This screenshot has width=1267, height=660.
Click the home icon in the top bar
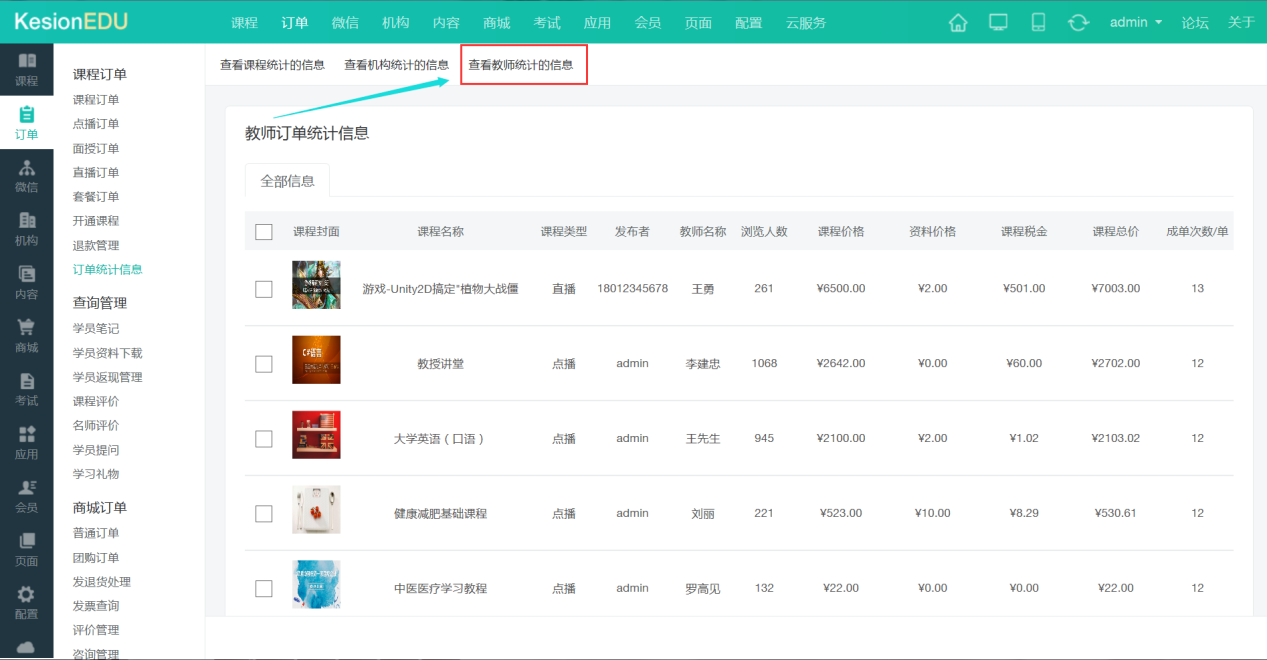tap(957, 21)
